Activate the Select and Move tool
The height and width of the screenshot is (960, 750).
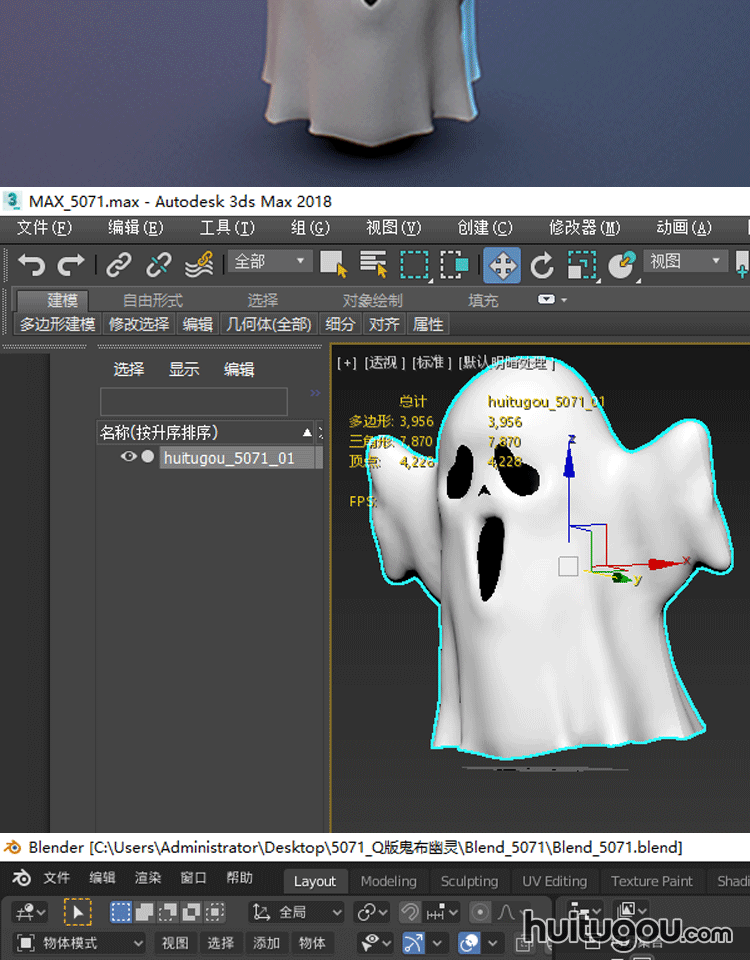(502, 265)
